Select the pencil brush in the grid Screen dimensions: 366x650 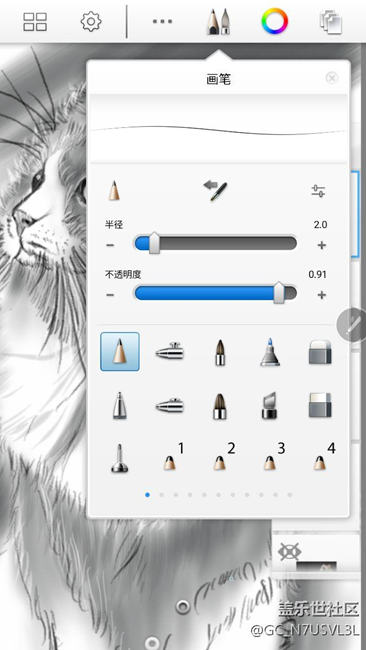[120, 352]
